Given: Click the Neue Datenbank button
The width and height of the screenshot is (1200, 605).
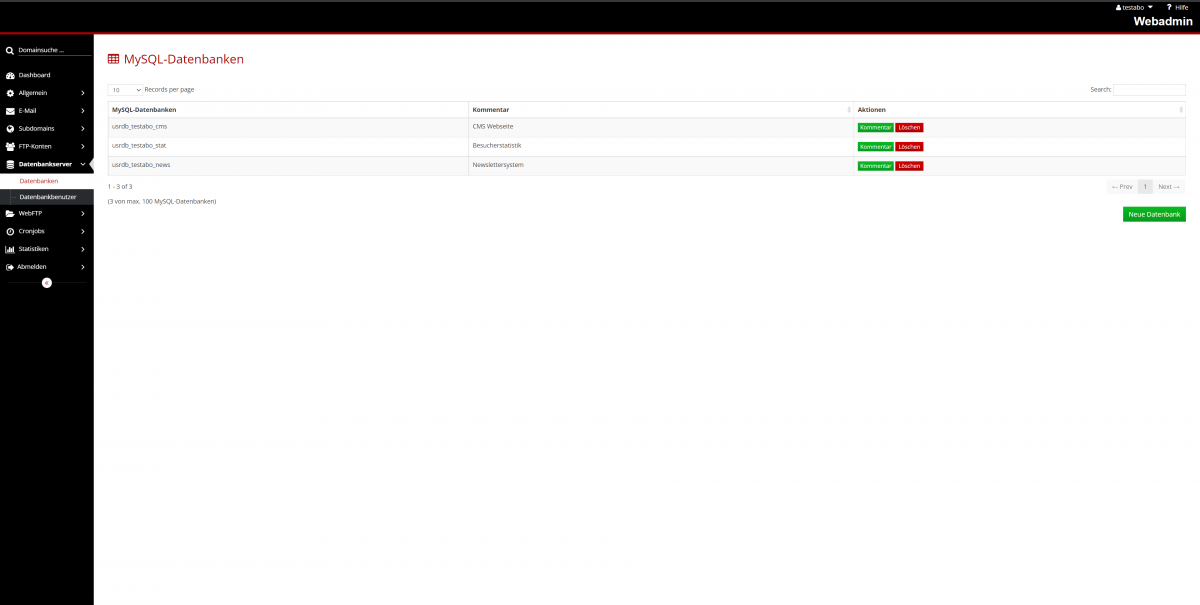Looking at the screenshot, I should (1154, 214).
